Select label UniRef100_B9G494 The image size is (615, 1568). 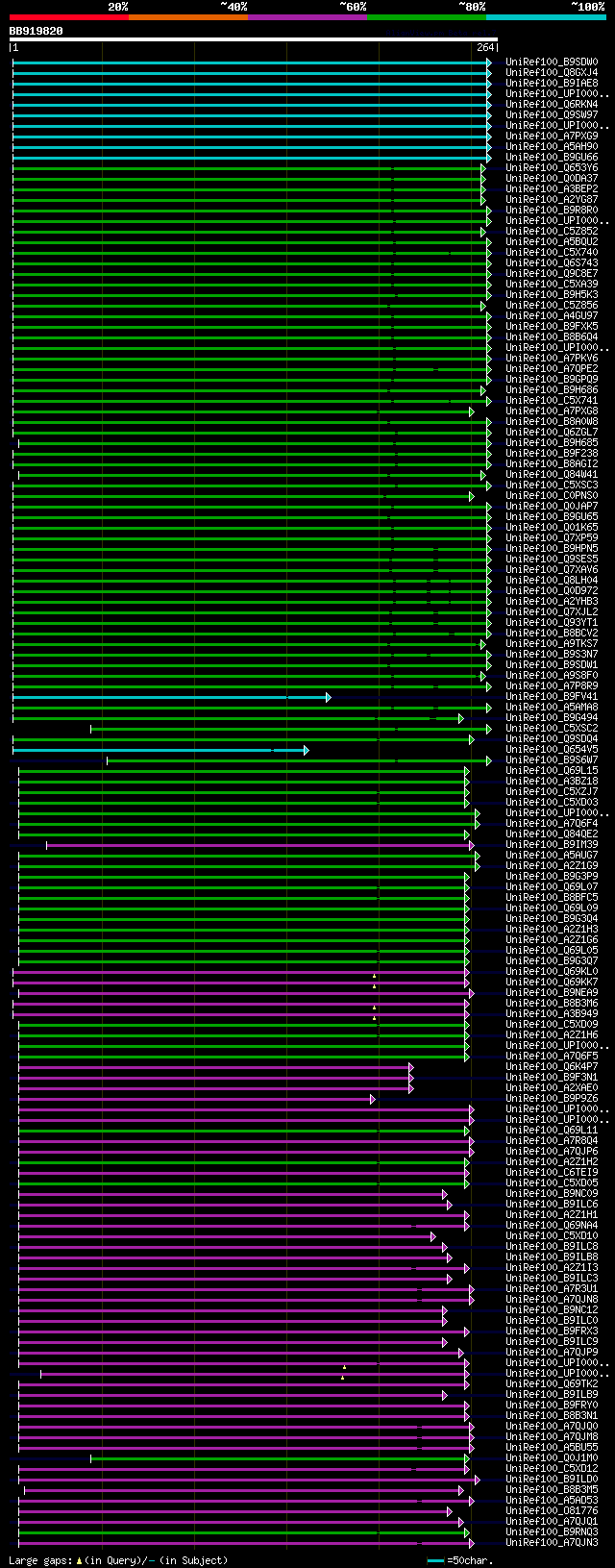552,717
